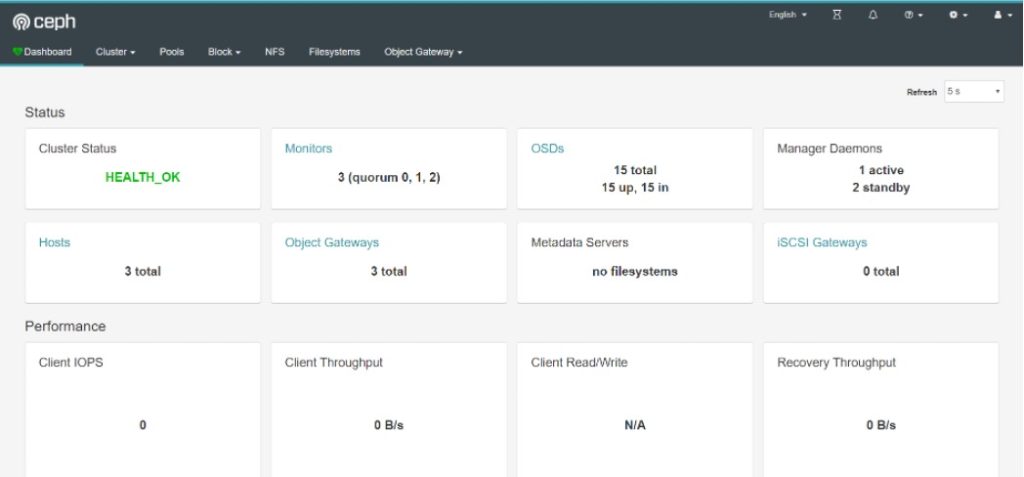Open the NFS tab

click(x=274, y=52)
